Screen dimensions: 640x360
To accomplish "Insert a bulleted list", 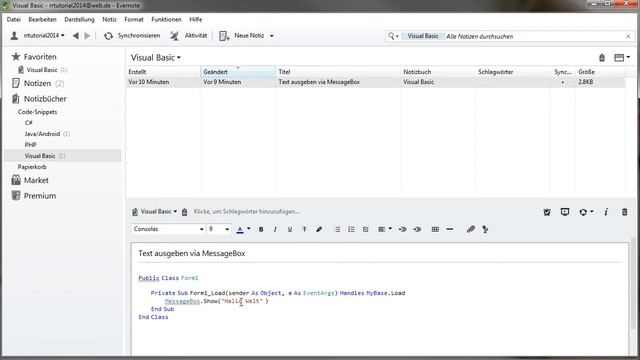I will (337, 229).
